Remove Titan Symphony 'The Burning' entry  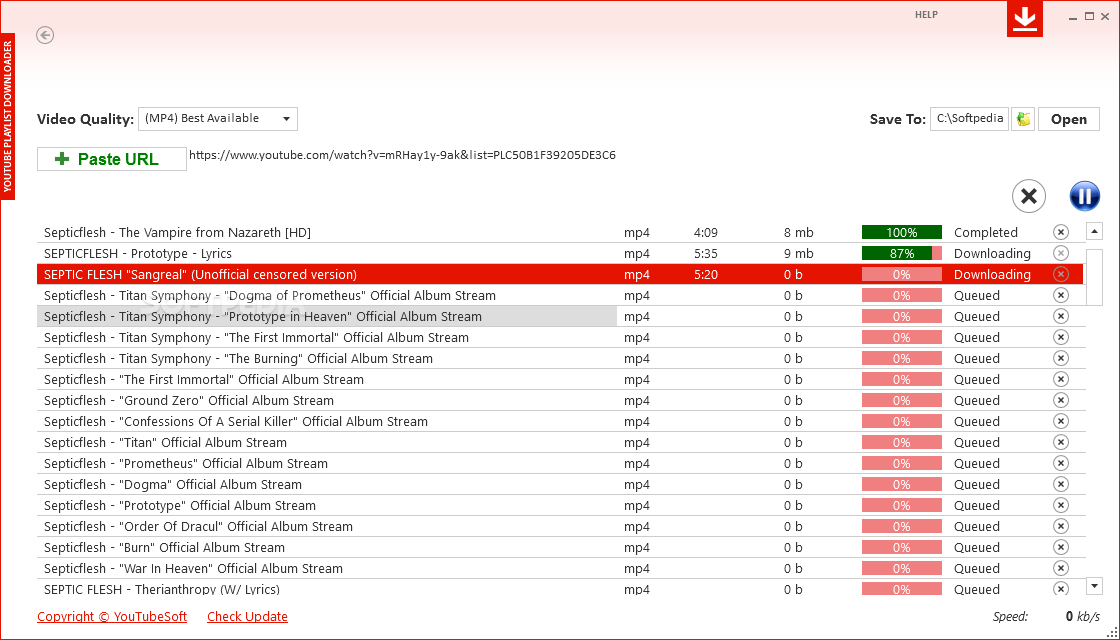click(x=1061, y=358)
